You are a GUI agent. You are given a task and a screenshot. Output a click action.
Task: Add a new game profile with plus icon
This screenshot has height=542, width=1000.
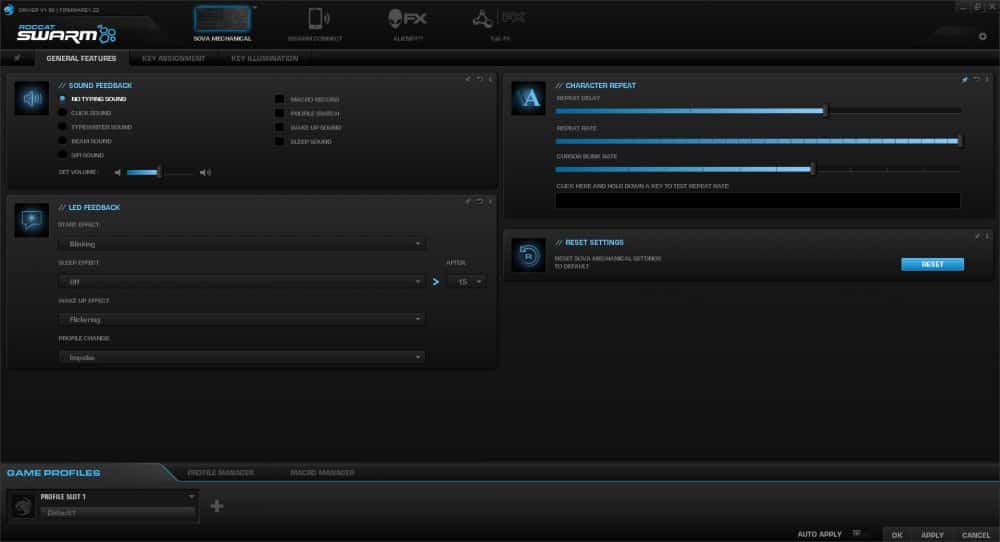tap(217, 506)
